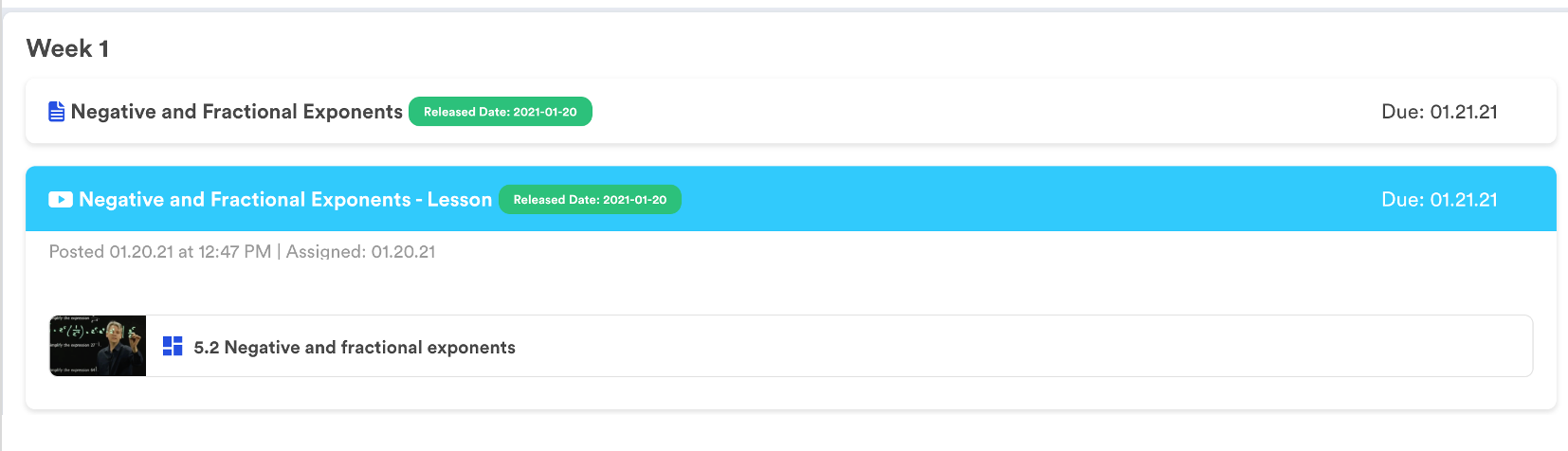This screenshot has width=1568, height=451.
Task: Click the word Due in the first assignment row
Action: 1401,112
